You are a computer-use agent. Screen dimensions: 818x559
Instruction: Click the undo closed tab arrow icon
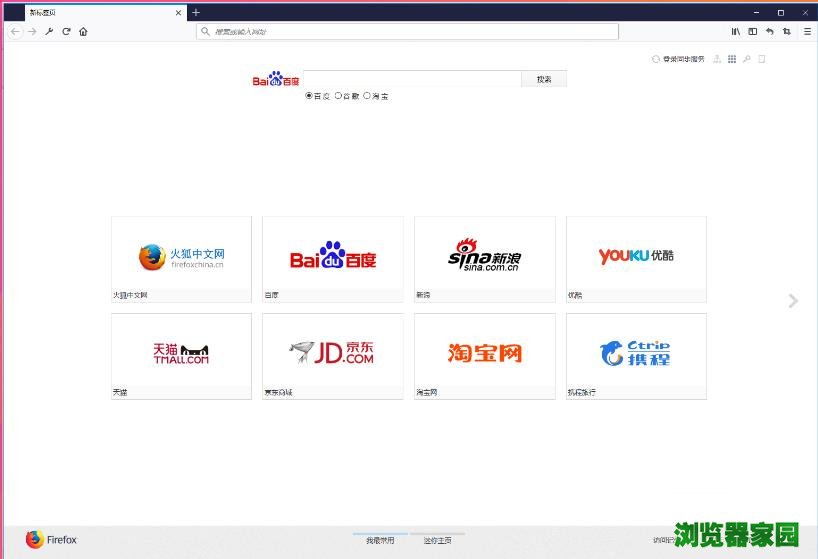point(769,32)
